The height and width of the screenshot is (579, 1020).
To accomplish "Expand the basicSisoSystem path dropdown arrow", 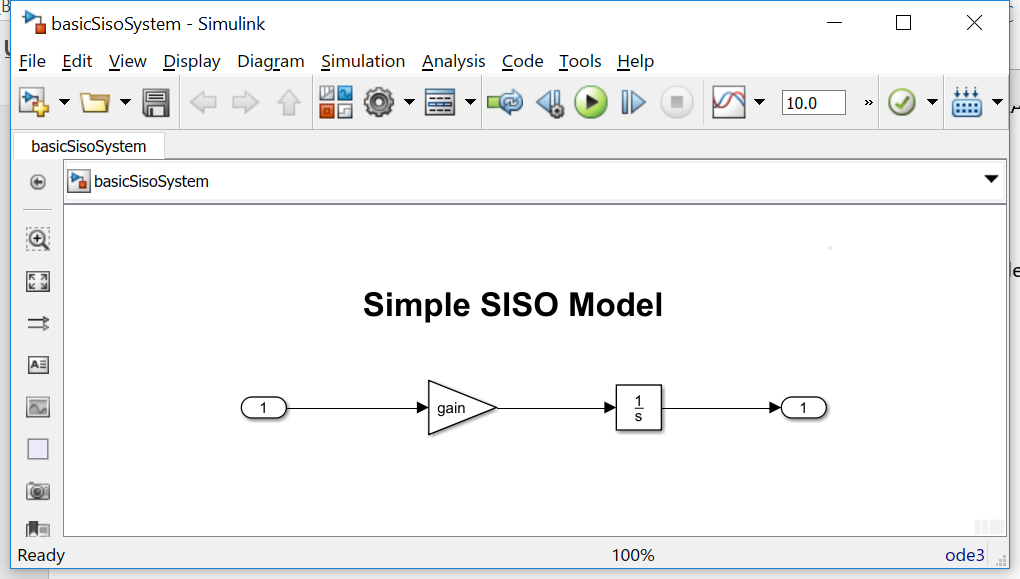I will point(991,180).
